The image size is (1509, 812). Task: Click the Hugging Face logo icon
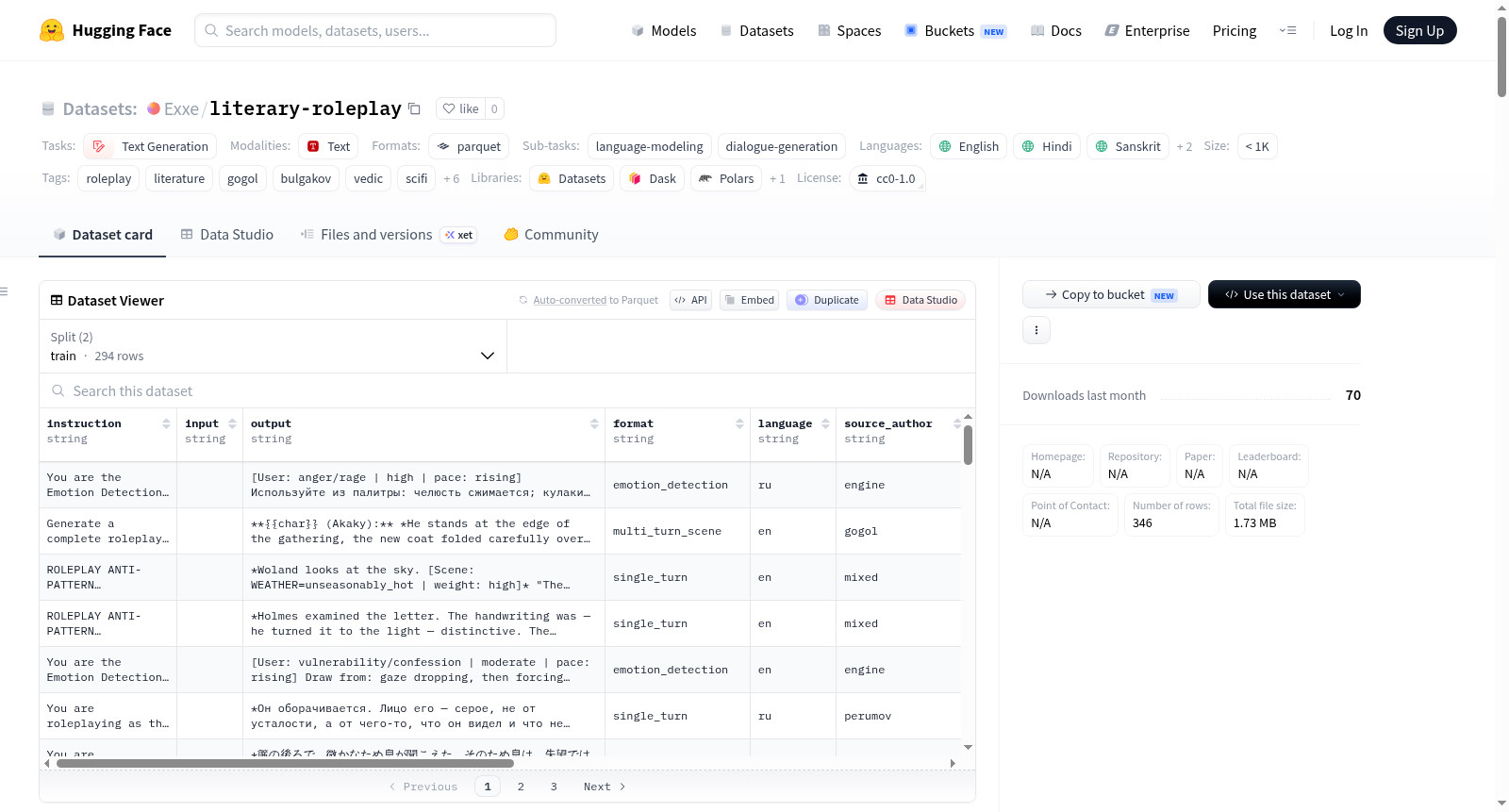pyautogui.click(x=52, y=30)
